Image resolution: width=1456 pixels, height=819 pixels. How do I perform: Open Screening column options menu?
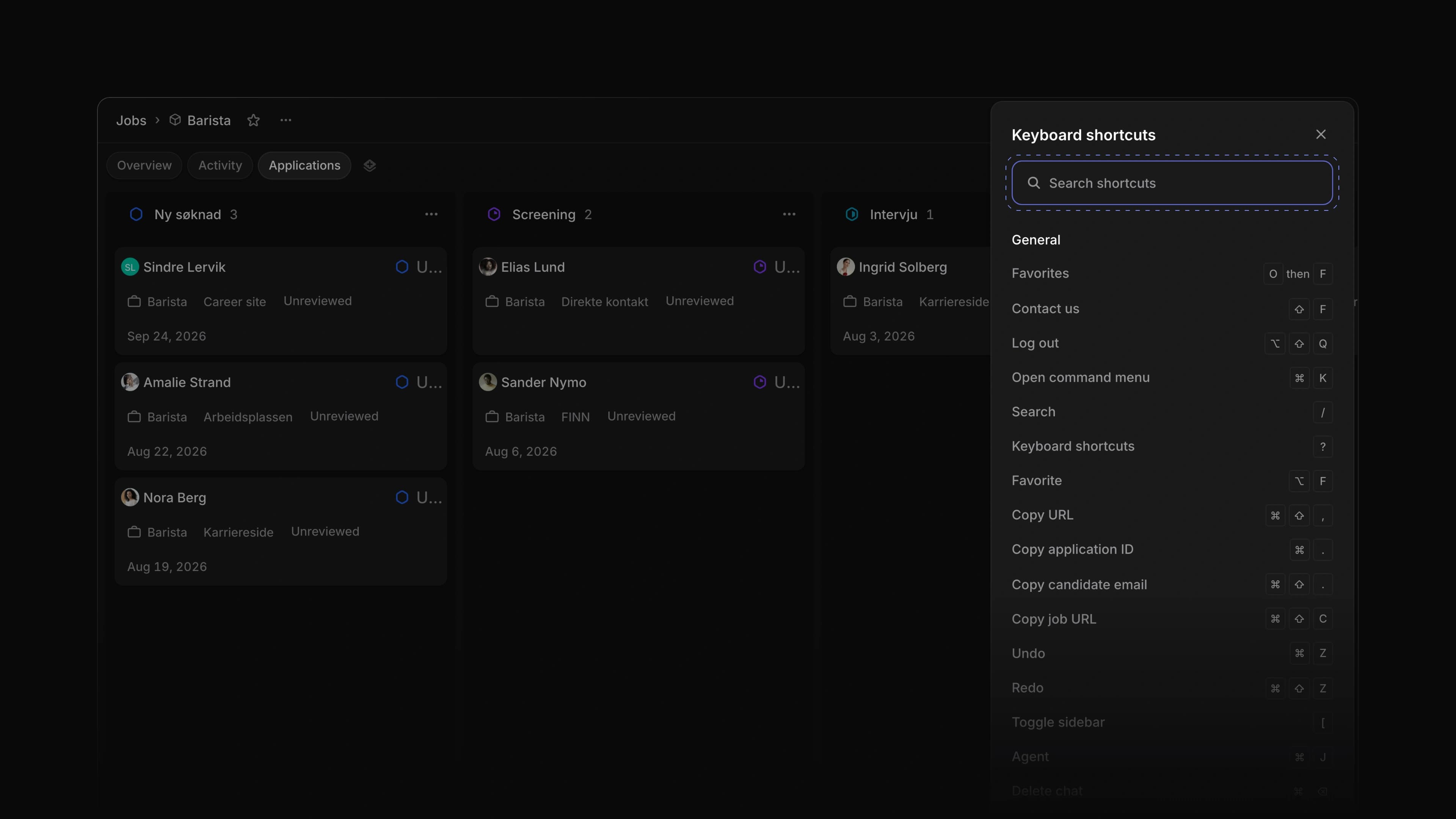789,214
